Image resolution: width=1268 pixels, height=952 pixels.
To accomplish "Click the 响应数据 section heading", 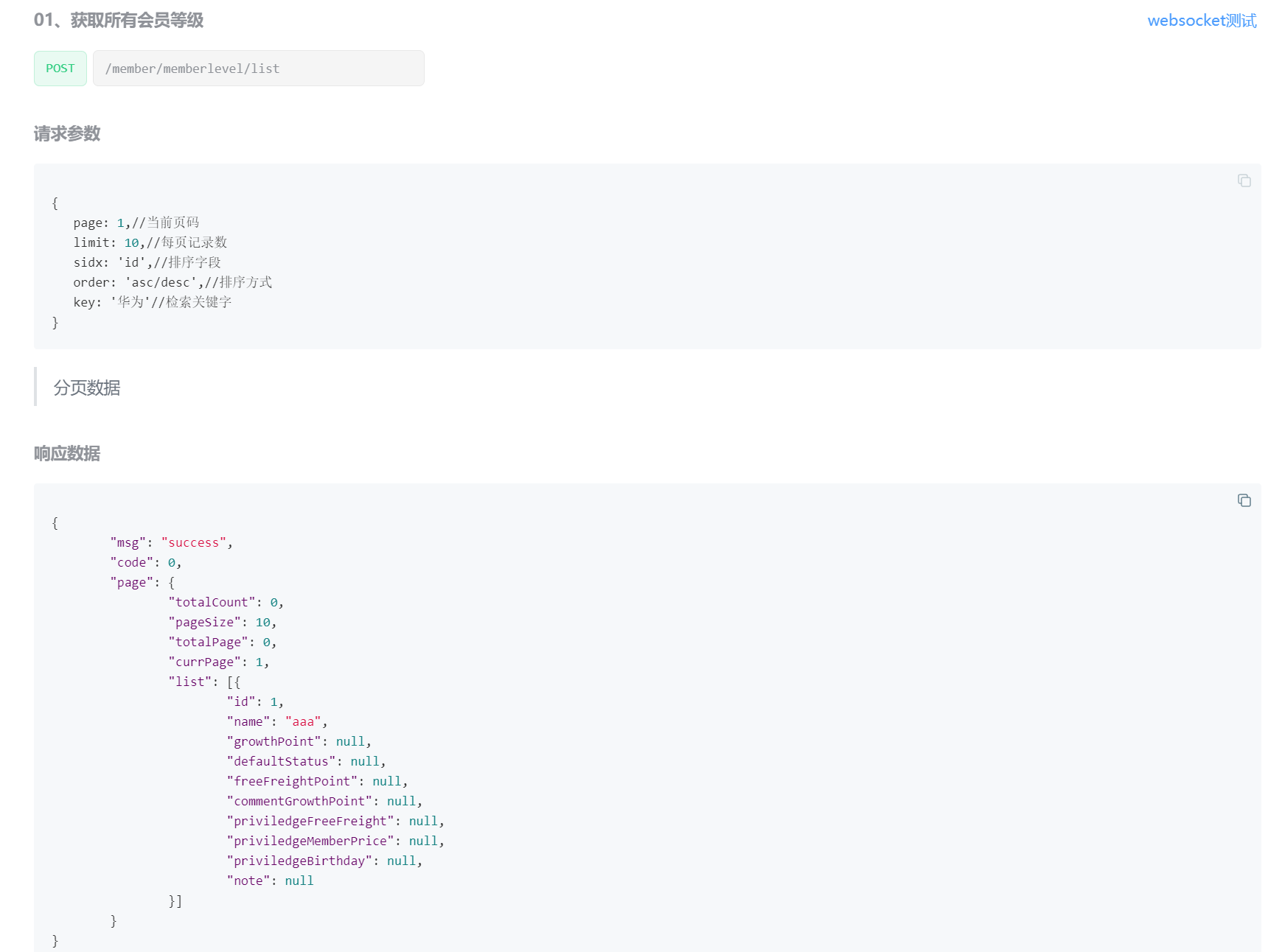I will pos(67,454).
